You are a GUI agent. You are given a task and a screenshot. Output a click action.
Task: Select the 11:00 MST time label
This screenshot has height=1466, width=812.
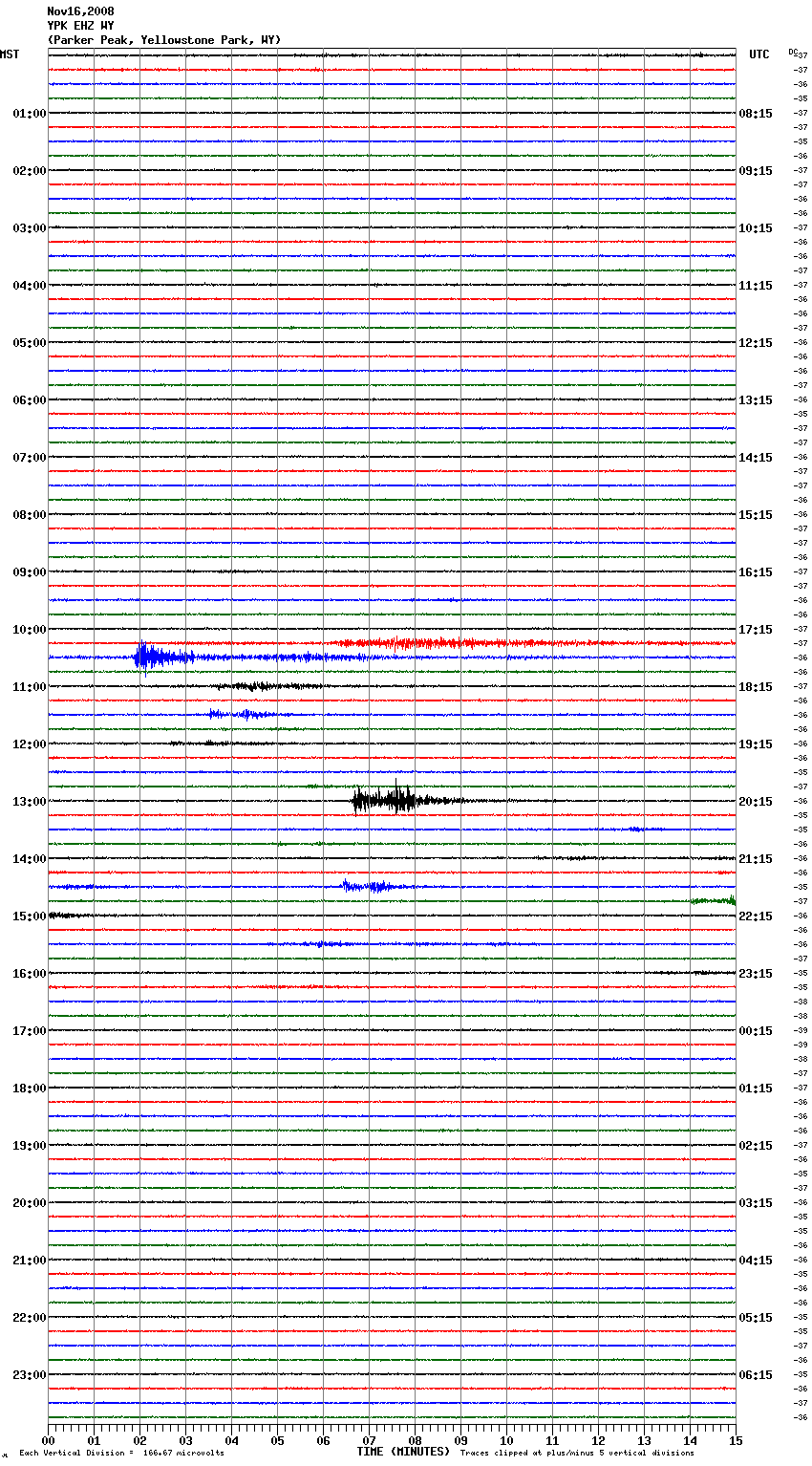pos(29,687)
